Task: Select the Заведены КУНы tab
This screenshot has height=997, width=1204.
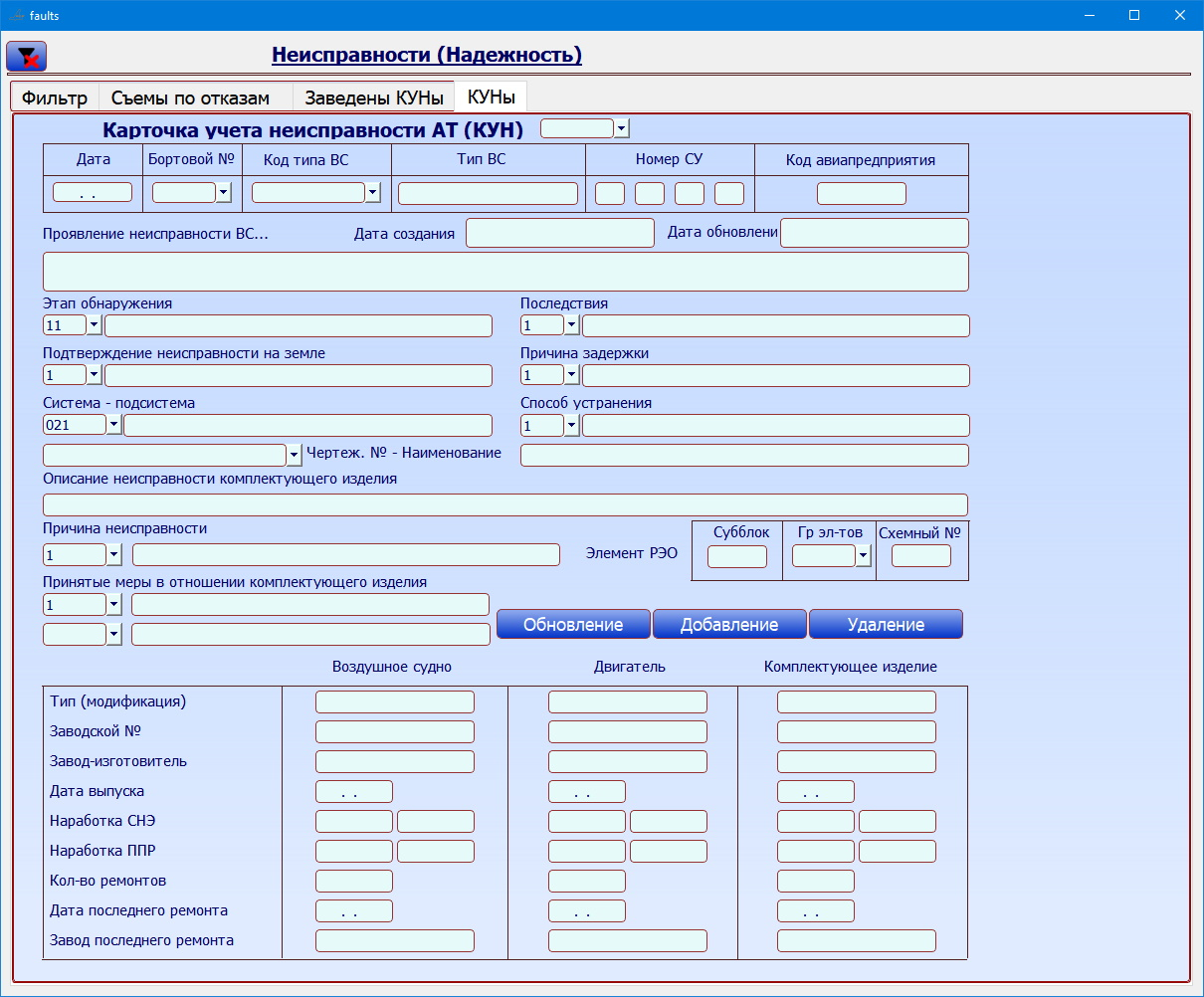Action: (x=373, y=98)
